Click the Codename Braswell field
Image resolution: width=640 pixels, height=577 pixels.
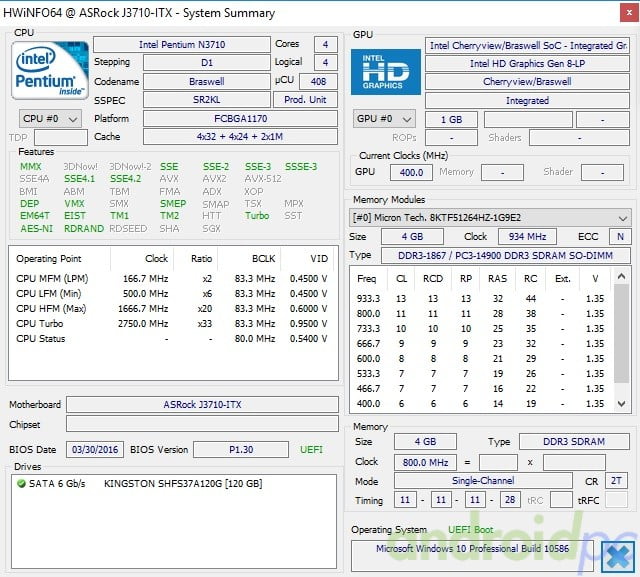click(x=207, y=82)
